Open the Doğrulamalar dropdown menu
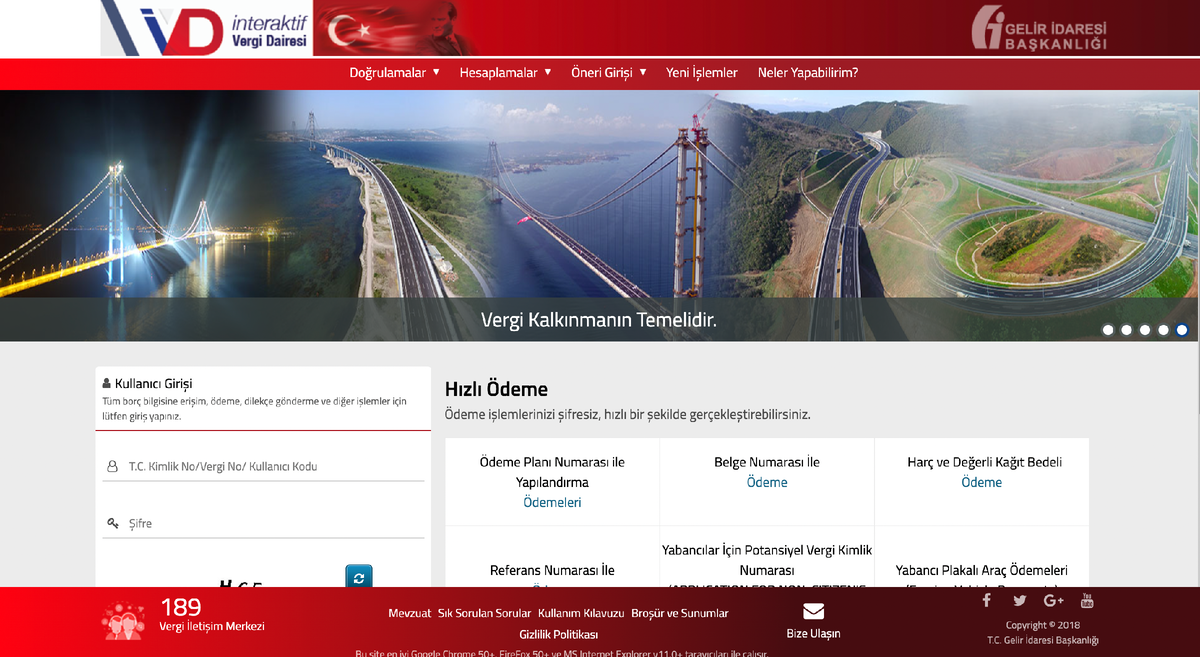Screen dimensions: 1200x657 (394, 73)
